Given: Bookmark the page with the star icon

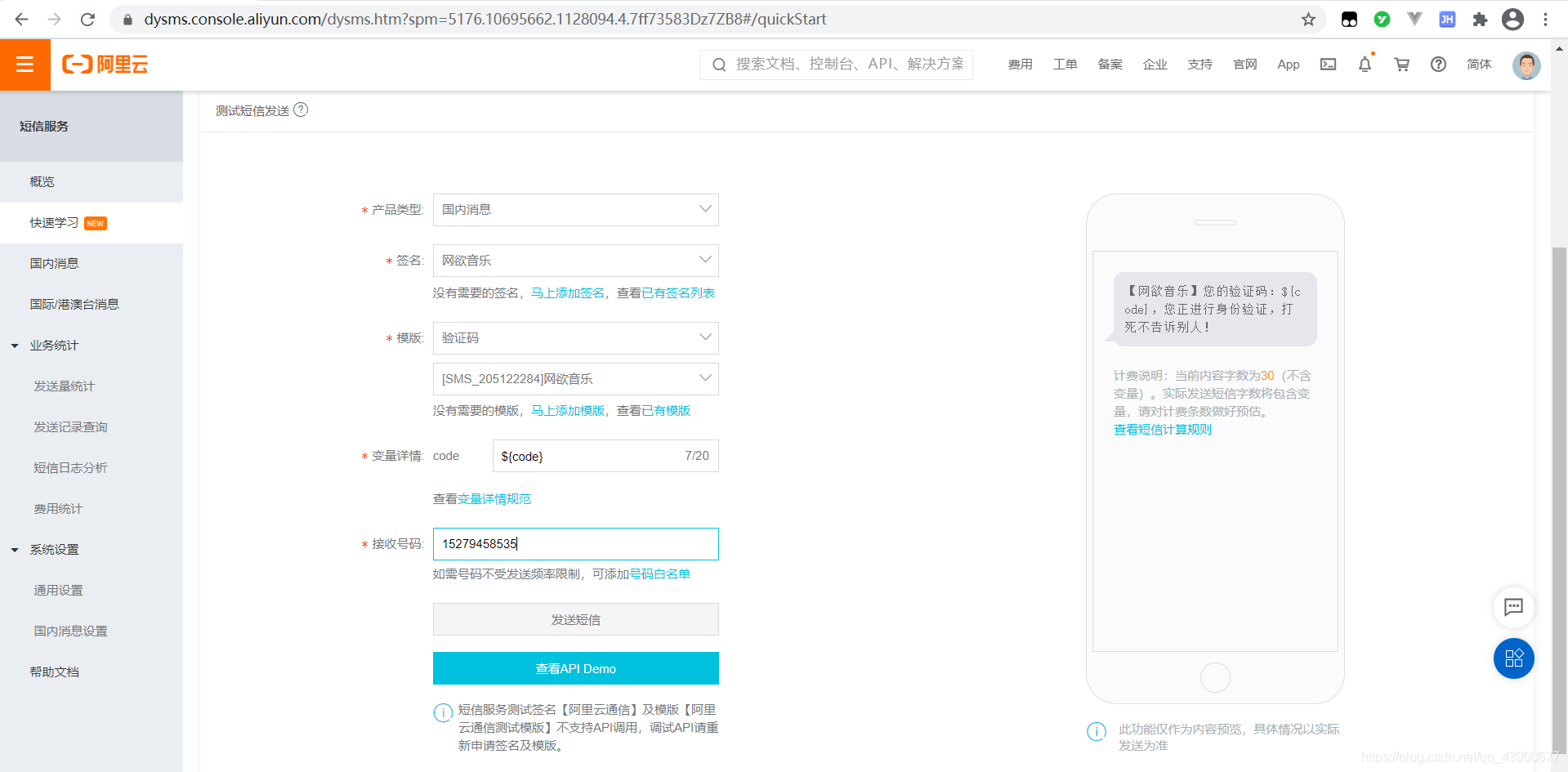Looking at the screenshot, I should pyautogui.click(x=1308, y=19).
